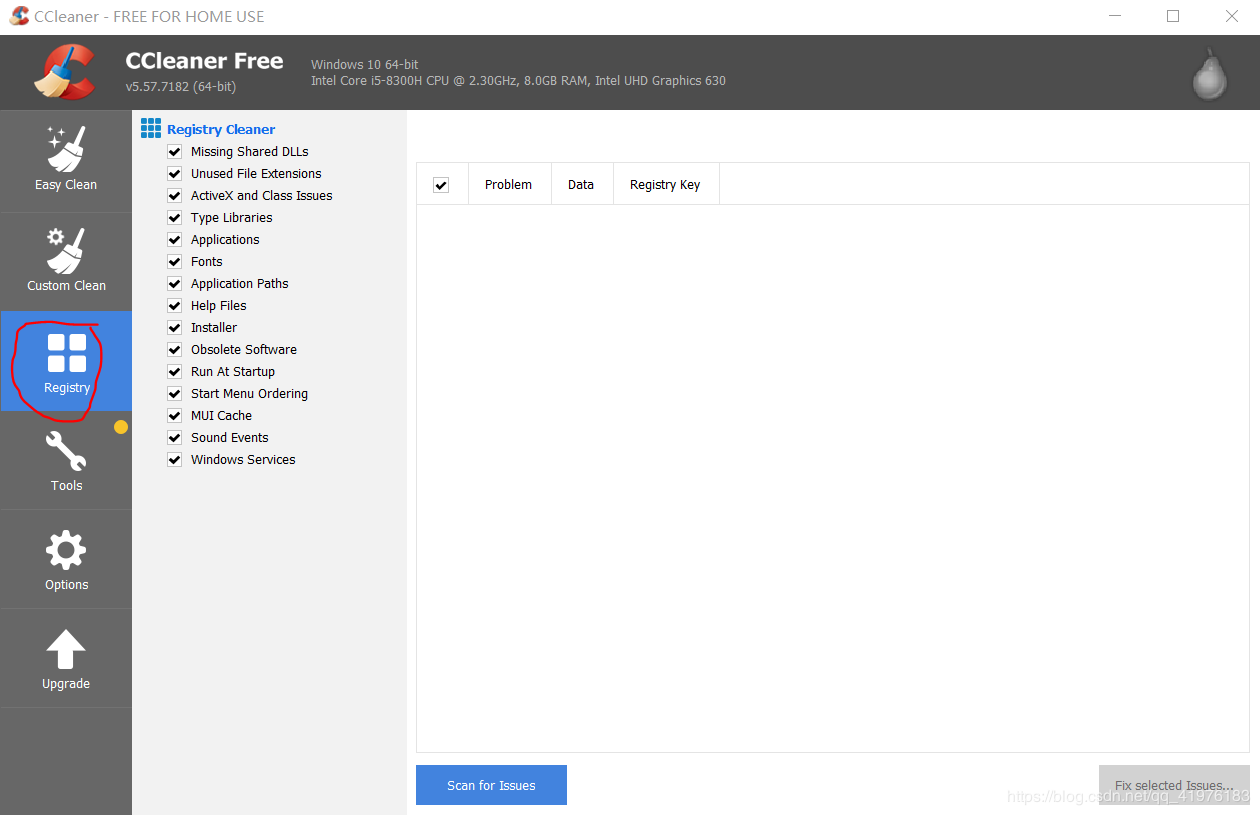Viewport: 1260px width, 815px height.
Task: Sort by the Data column header
Action: click(581, 185)
